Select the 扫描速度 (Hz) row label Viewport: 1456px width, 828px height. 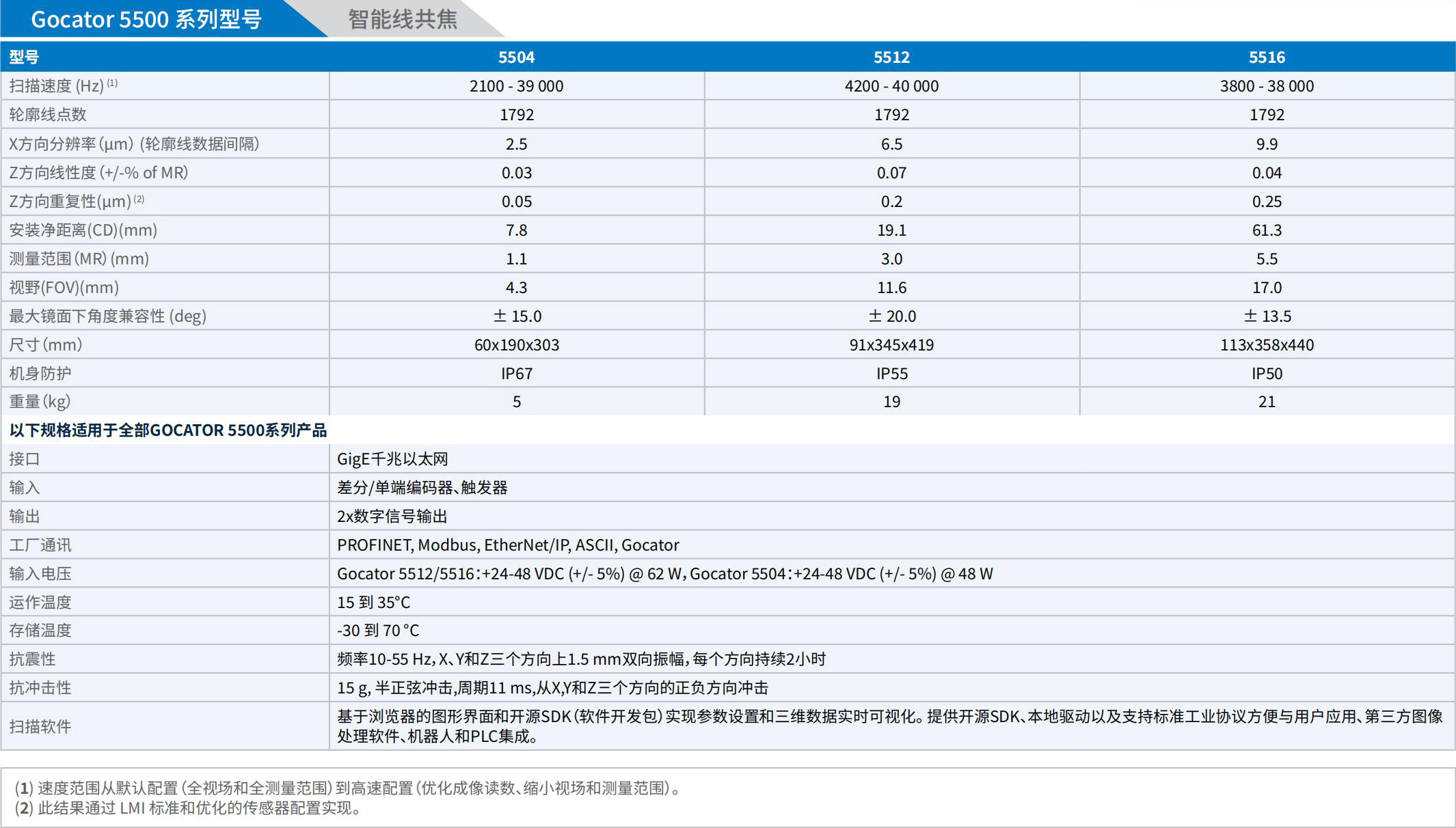[x=62, y=85]
